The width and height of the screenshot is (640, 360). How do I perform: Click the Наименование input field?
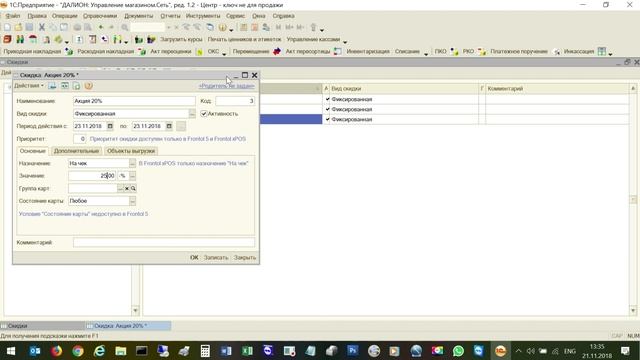134,101
